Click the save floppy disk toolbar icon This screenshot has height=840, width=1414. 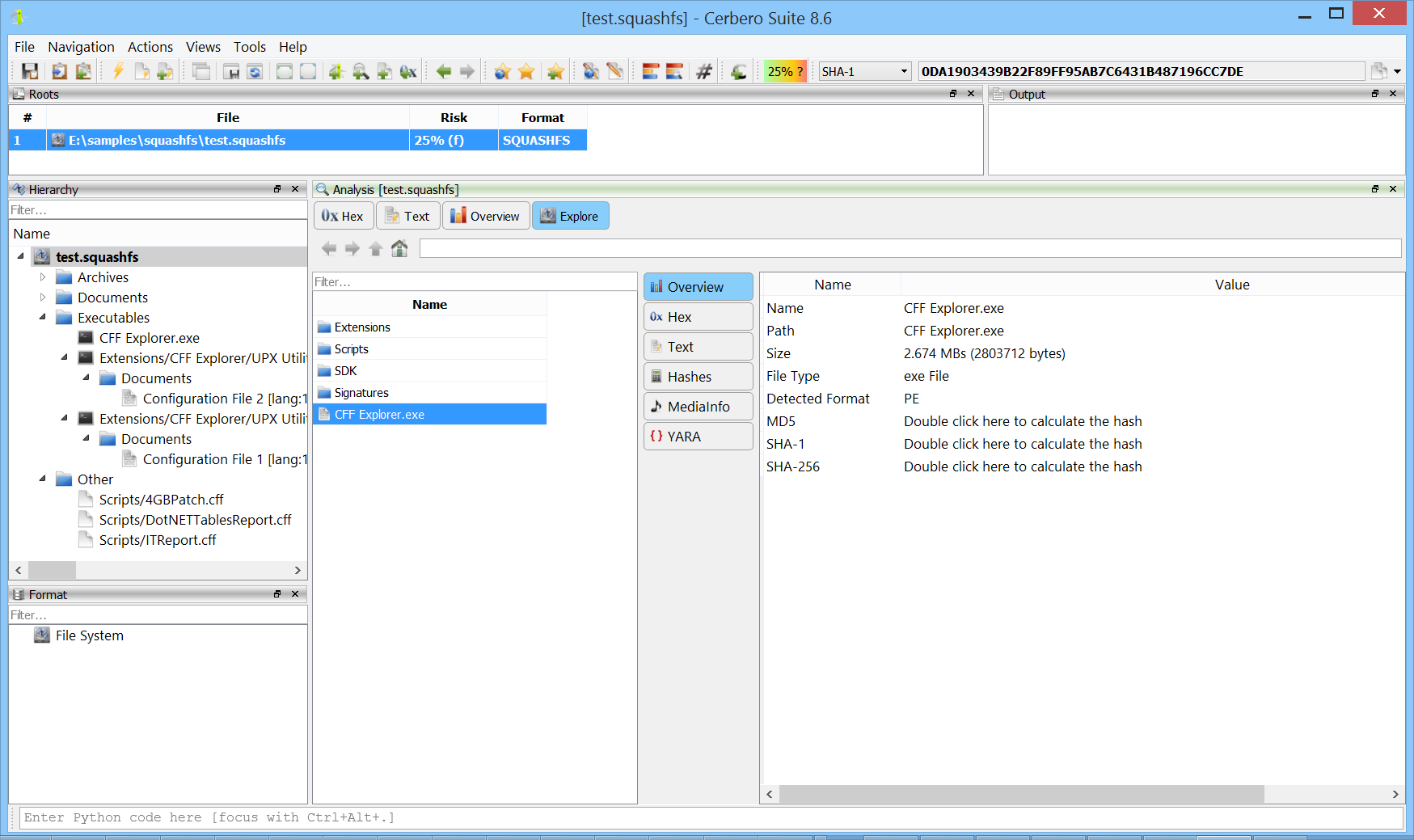click(x=30, y=71)
